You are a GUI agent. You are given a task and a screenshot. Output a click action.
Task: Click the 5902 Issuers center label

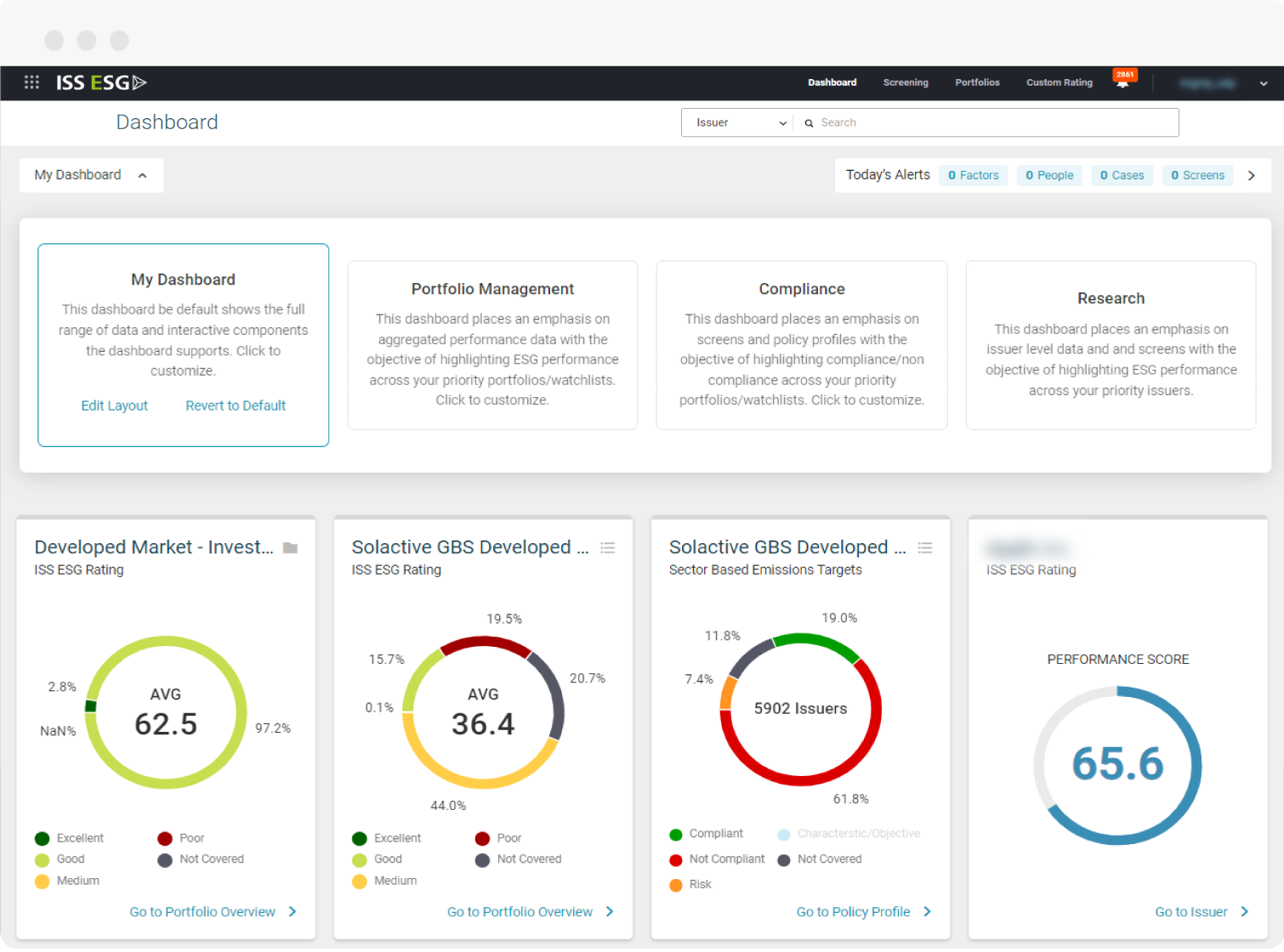800,709
